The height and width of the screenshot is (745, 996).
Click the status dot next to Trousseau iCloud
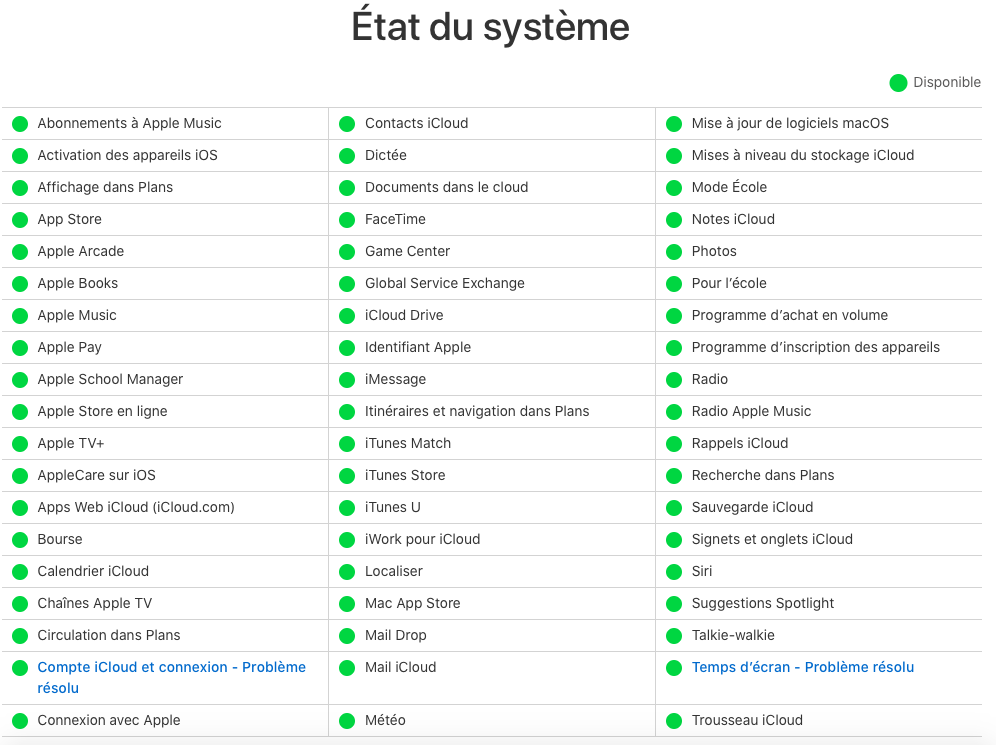tap(674, 721)
